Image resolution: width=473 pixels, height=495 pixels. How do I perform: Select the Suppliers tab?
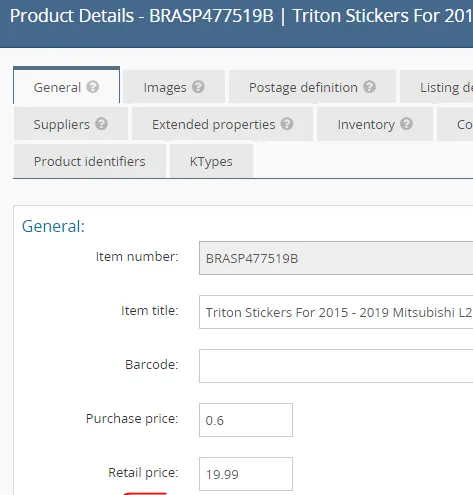[x=71, y=124]
